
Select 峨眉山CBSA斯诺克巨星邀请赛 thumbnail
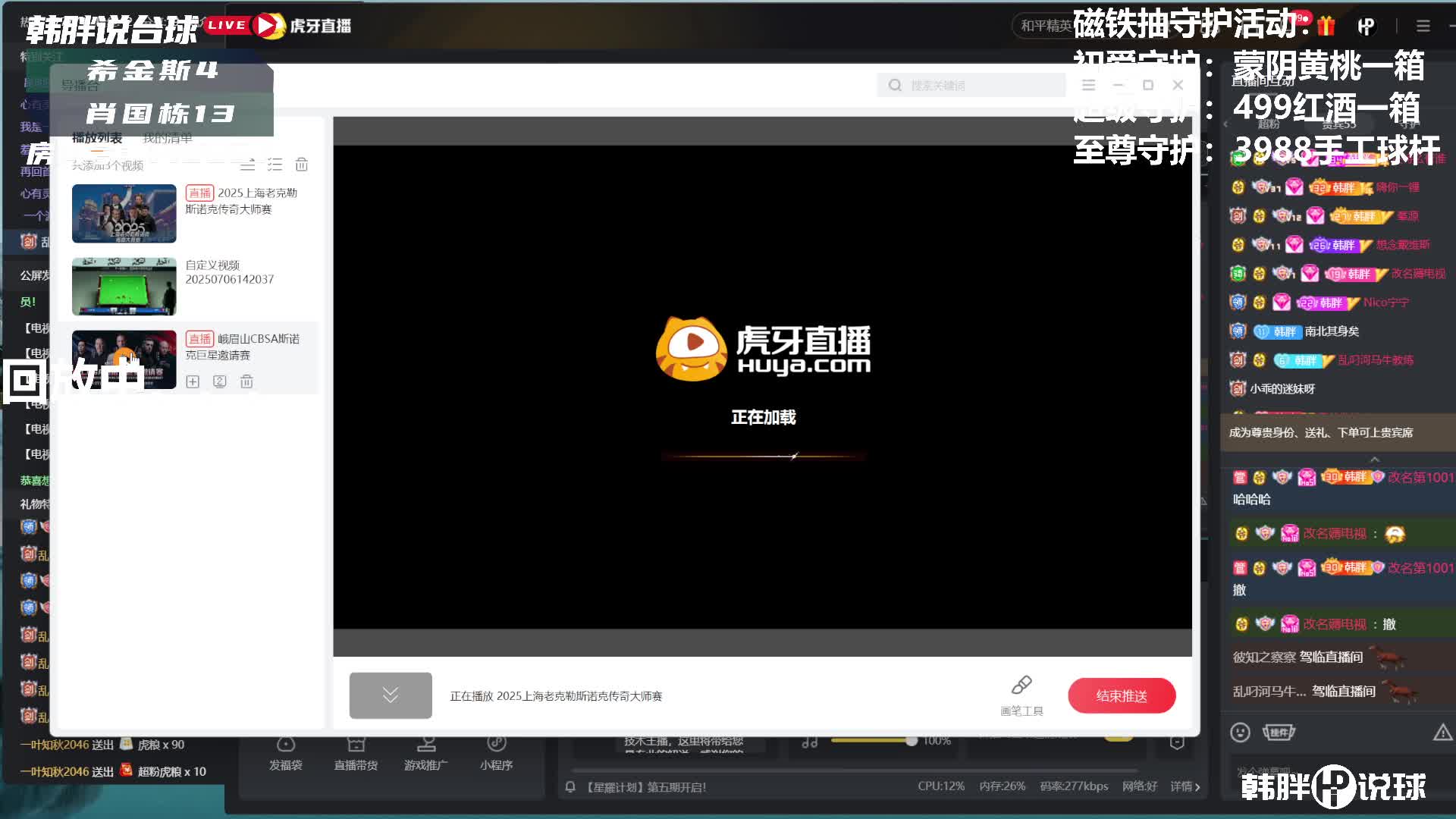[124, 359]
